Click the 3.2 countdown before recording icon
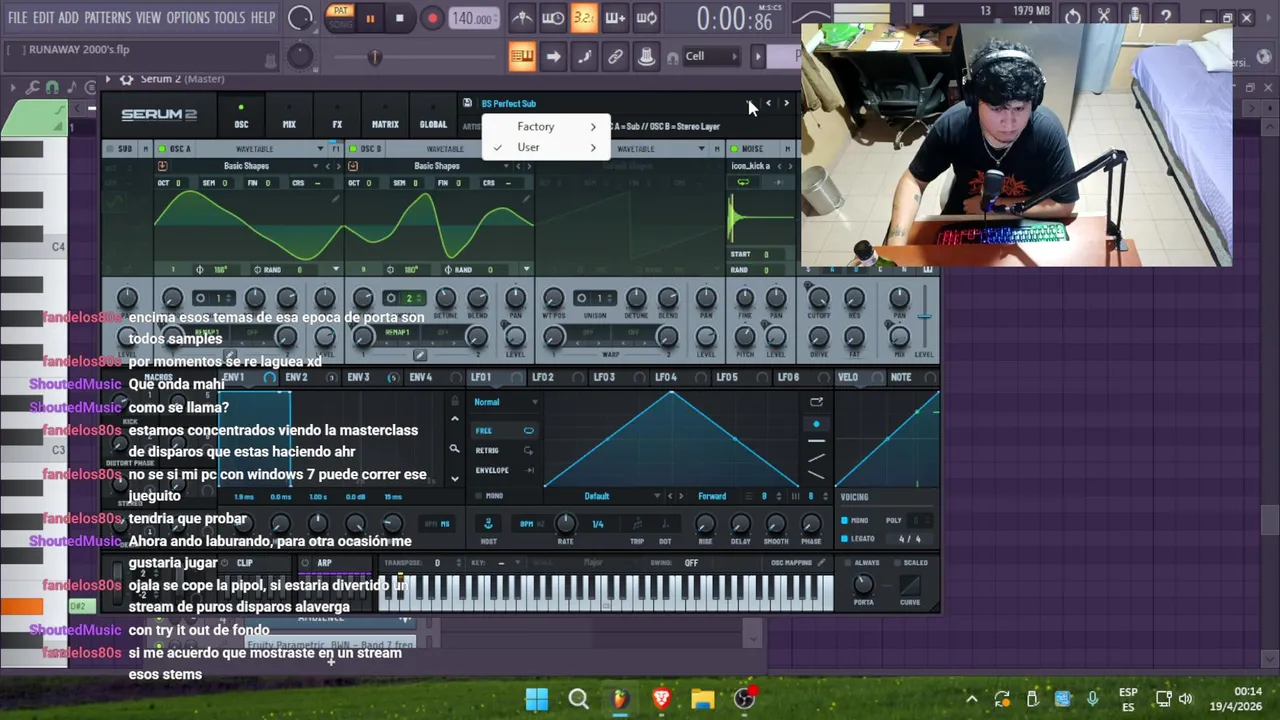 tap(584, 18)
